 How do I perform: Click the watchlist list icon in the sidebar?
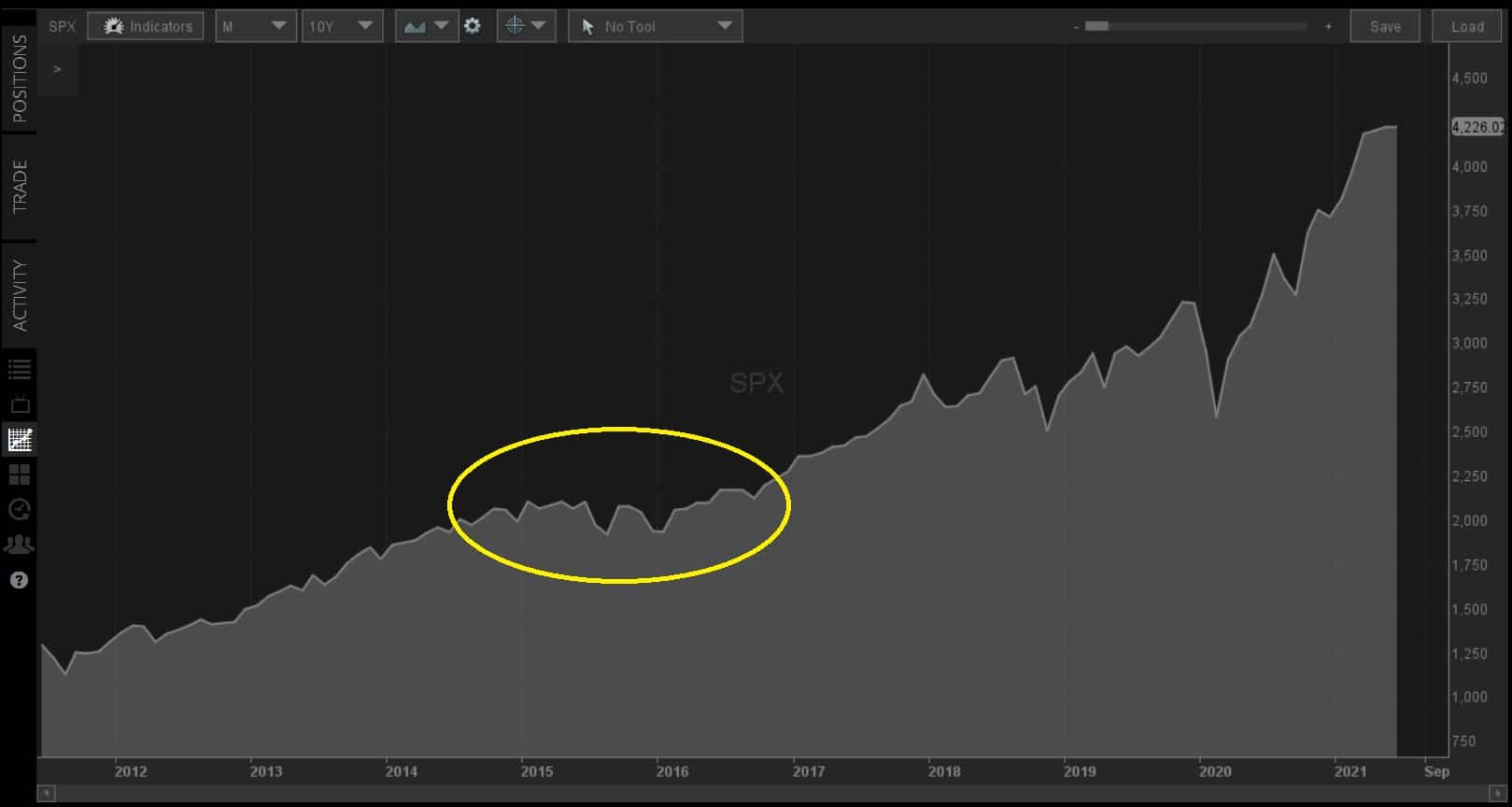coord(20,369)
